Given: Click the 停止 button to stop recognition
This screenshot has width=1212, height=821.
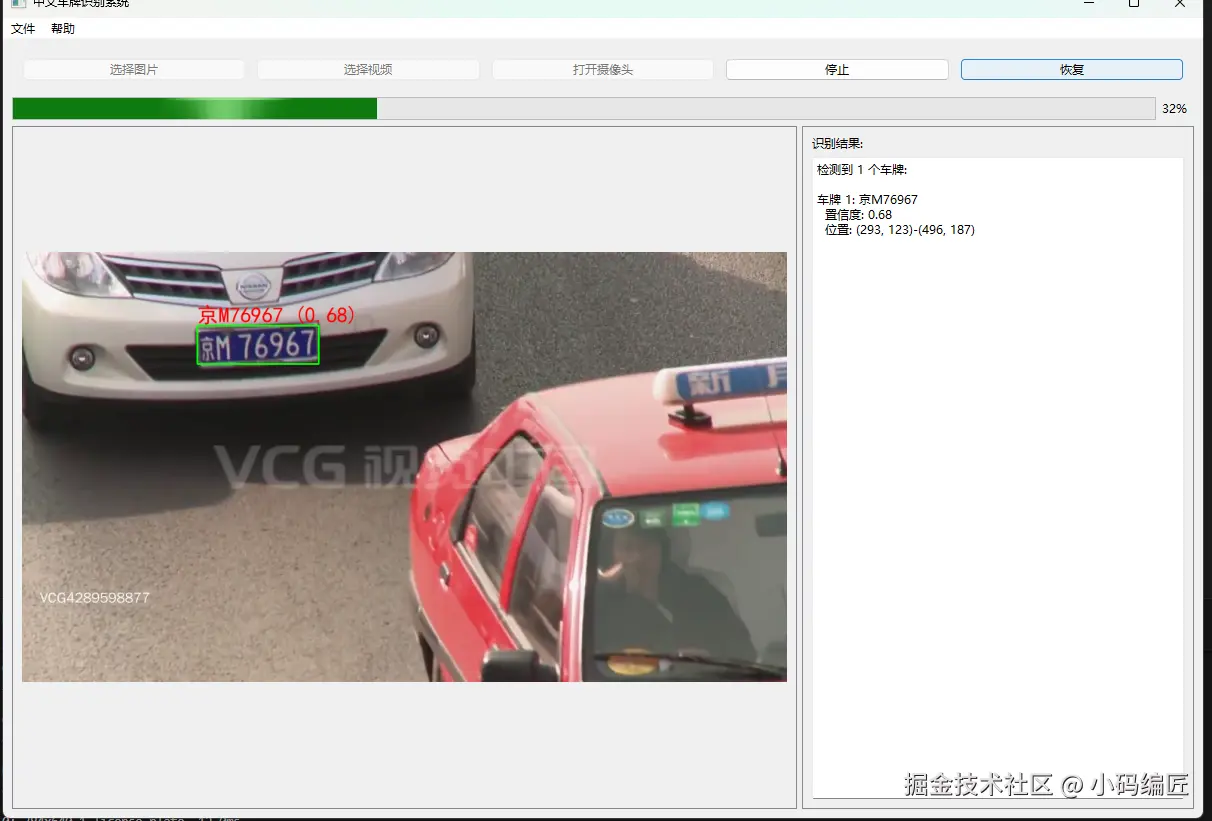Looking at the screenshot, I should click(836, 69).
